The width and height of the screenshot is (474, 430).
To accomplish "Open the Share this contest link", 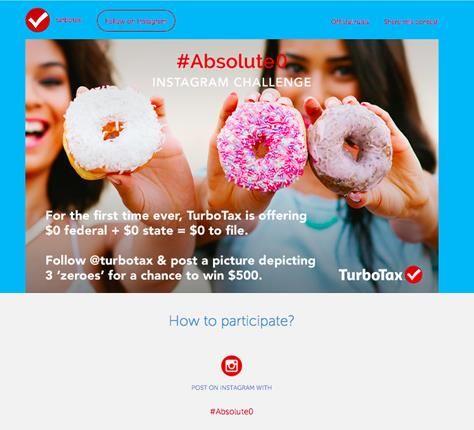I will (x=411, y=22).
